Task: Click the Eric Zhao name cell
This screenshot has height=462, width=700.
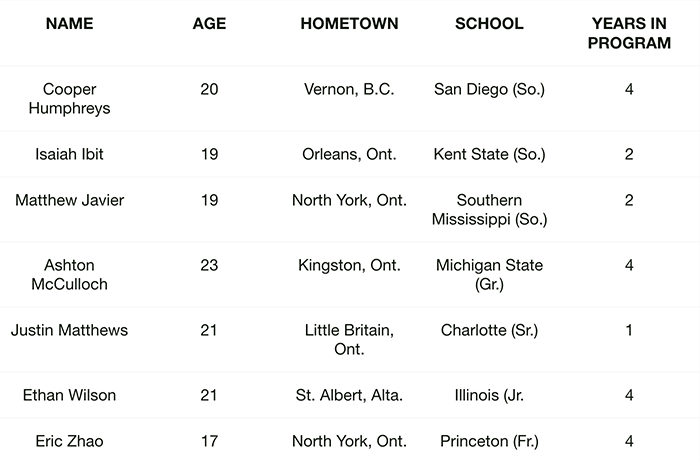Action: point(69,441)
